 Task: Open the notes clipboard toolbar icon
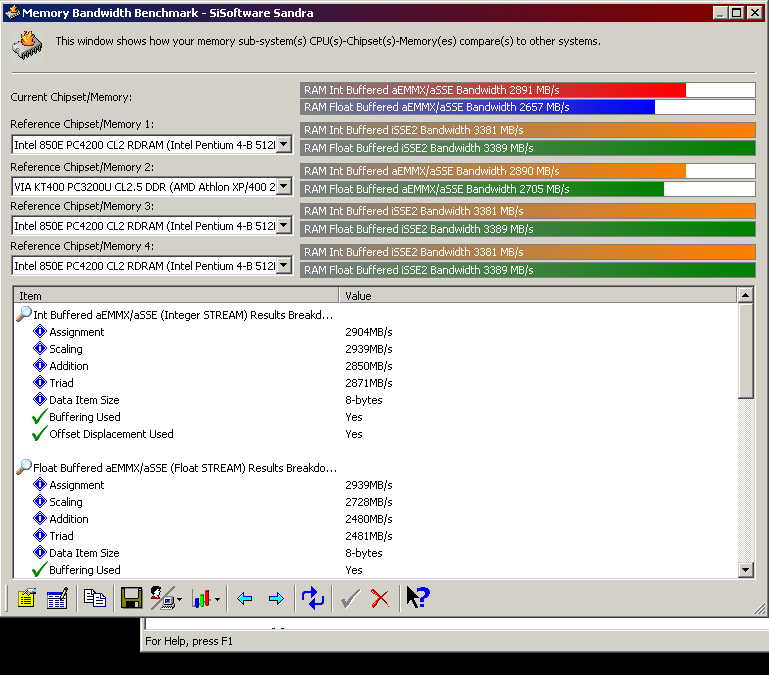pos(26,598)
